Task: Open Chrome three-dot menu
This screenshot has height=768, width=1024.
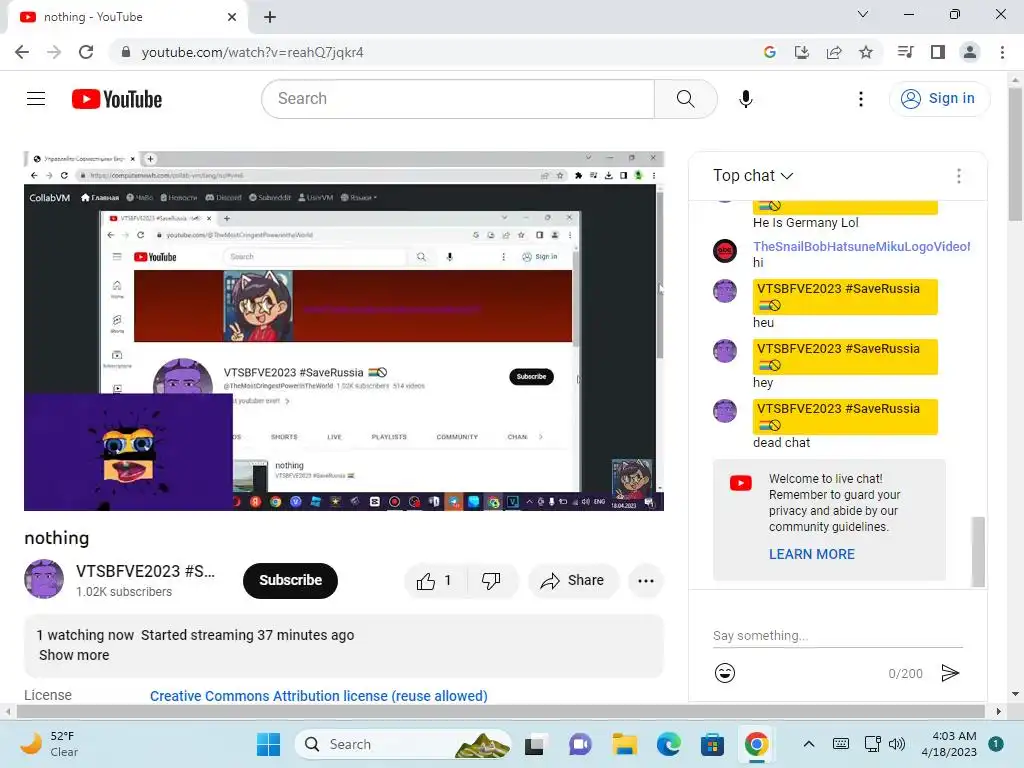Action: (x=1002, y=52)
